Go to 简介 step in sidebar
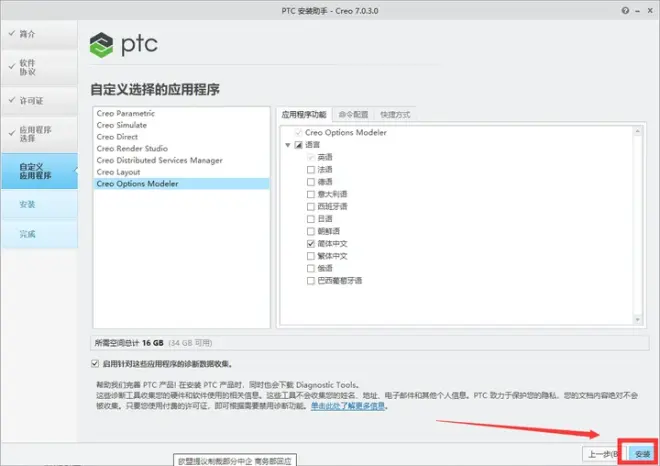This screenshot has width=660, height=466. [39, 34]
